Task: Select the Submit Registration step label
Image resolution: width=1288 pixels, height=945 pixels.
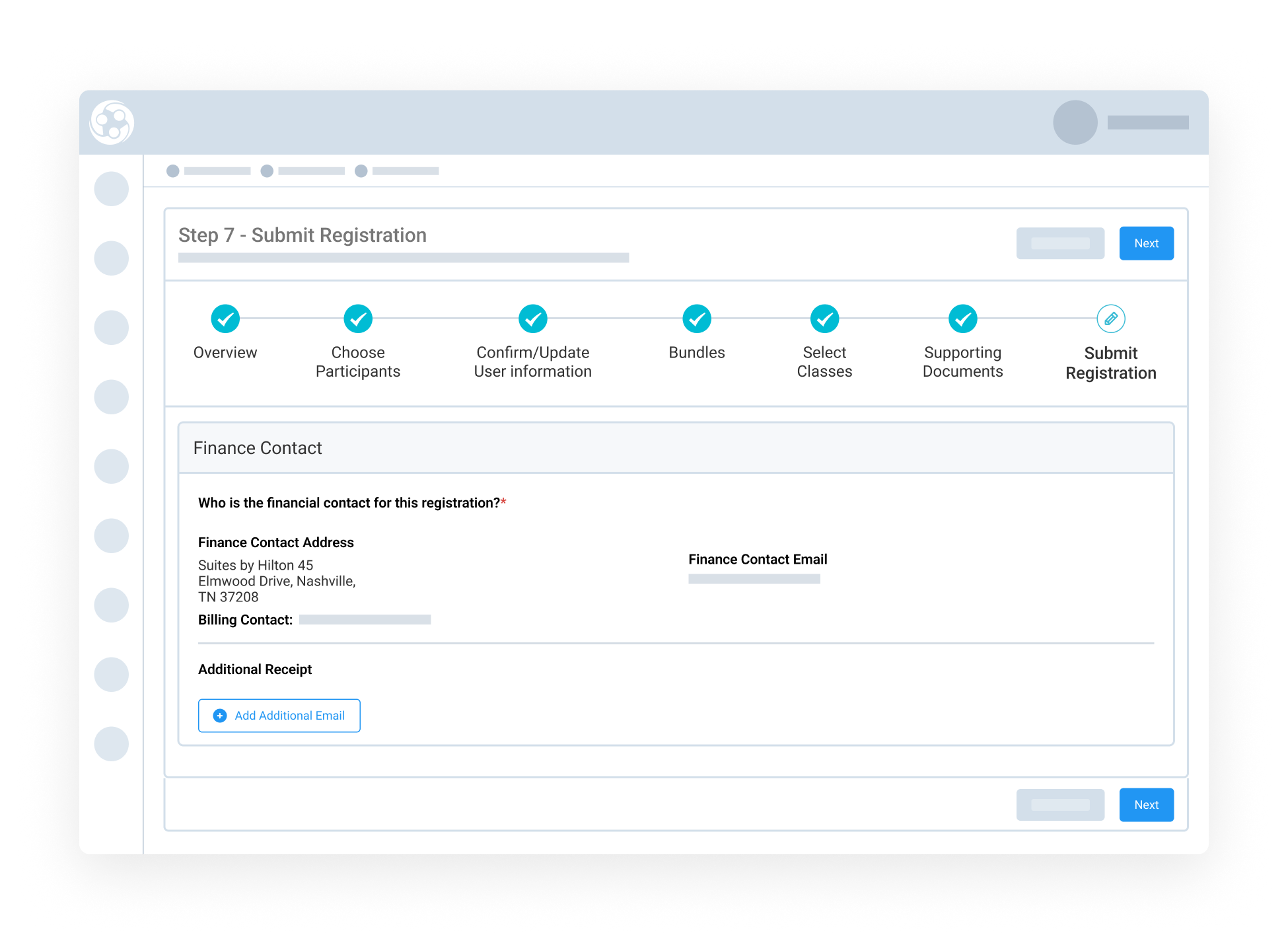Action: click(1111, 363)
